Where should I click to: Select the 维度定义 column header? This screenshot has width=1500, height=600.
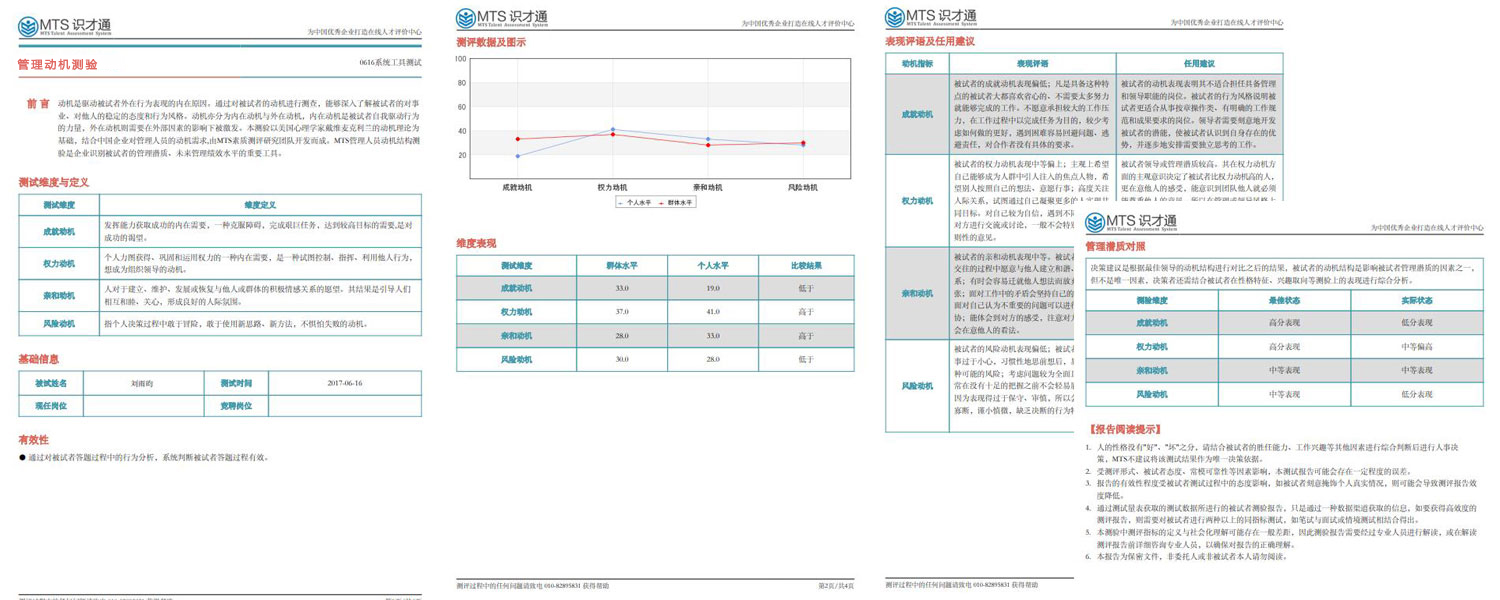(260, 205)
